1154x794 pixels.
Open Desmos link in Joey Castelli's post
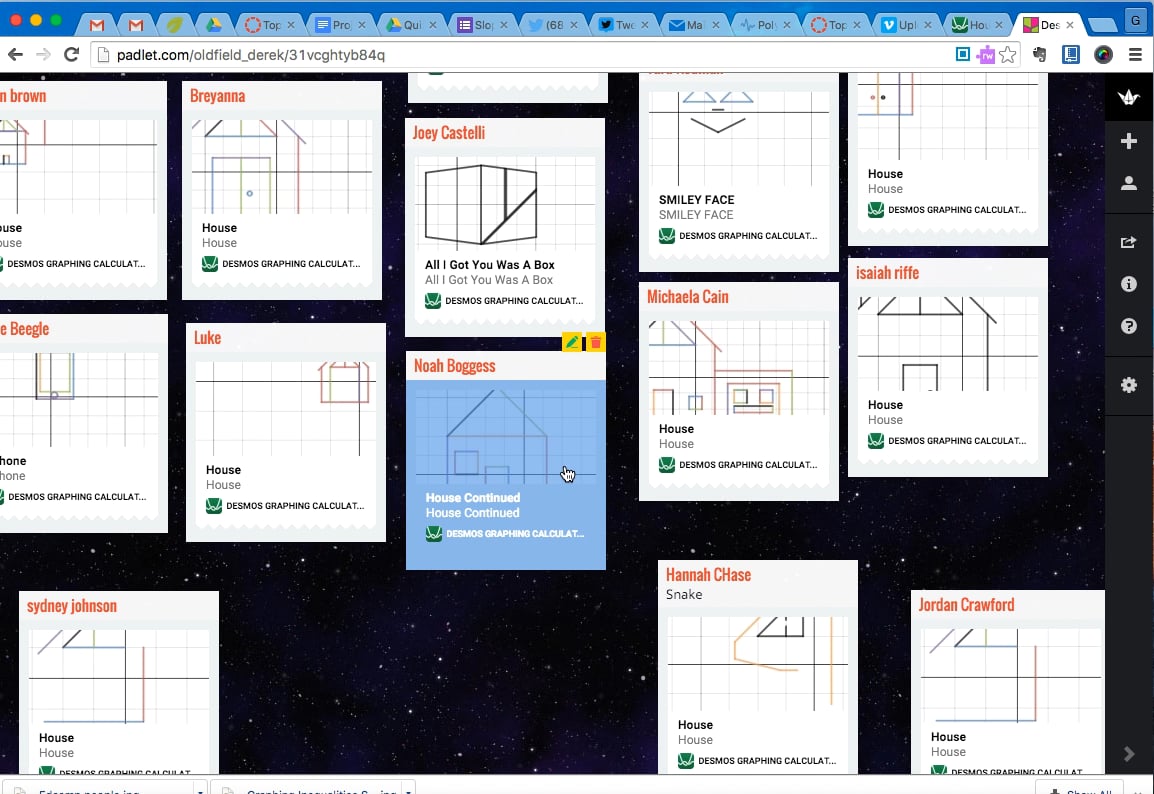point(504,301)
